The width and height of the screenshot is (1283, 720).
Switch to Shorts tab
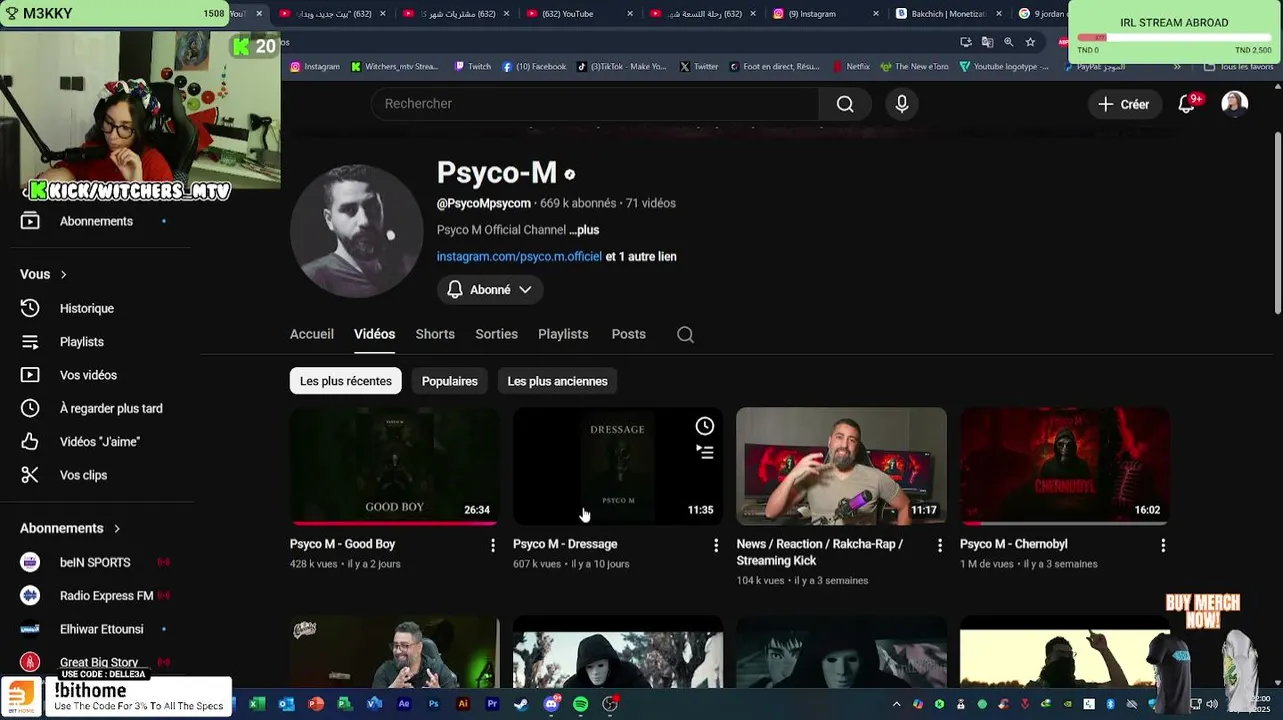[435, 334]
